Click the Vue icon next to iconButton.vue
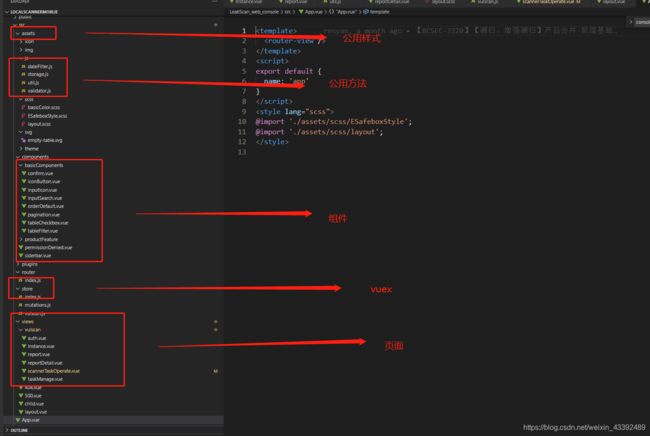Image resolution: width=650 pixels, height=436 pixels. point(24,182)
